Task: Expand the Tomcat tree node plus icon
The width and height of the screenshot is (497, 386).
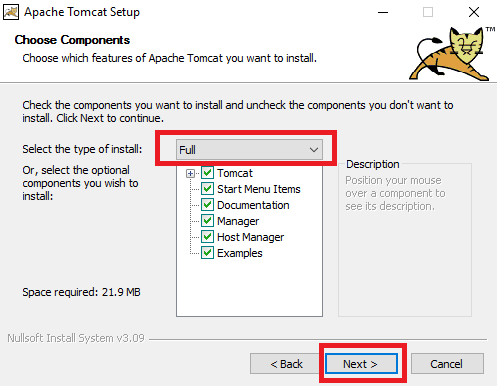Action: pos(190,173)
